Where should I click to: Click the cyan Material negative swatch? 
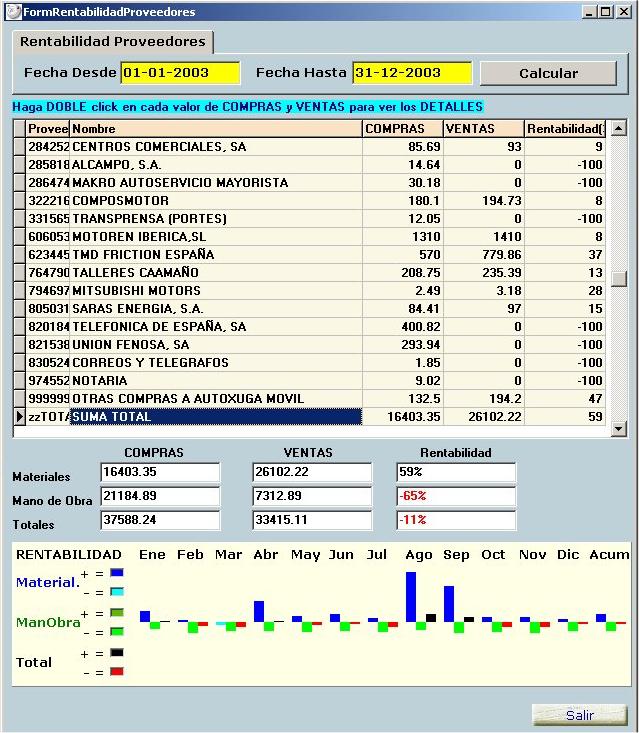tap(117, 591)
